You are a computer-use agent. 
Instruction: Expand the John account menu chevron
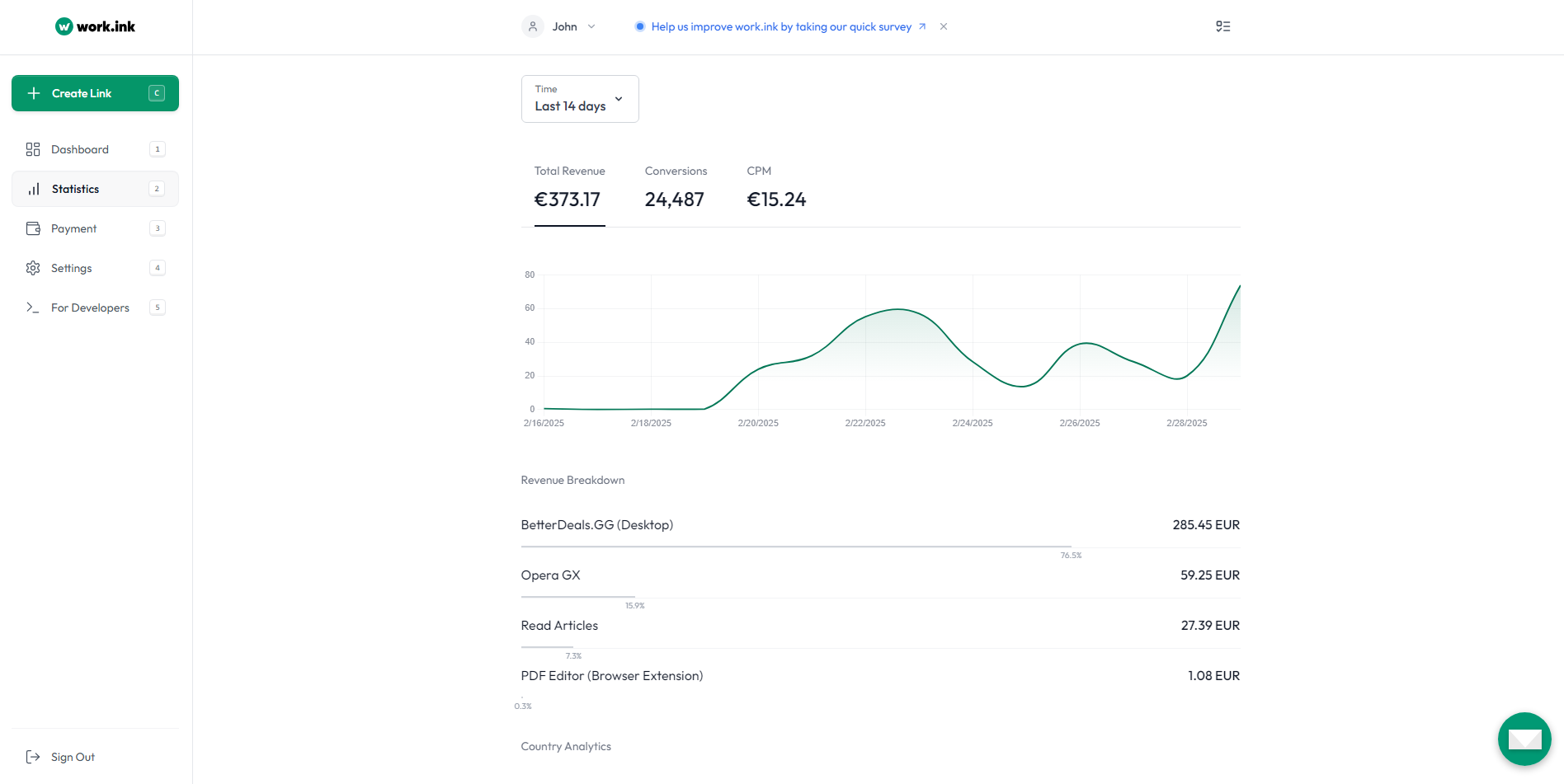pos(591,26)
